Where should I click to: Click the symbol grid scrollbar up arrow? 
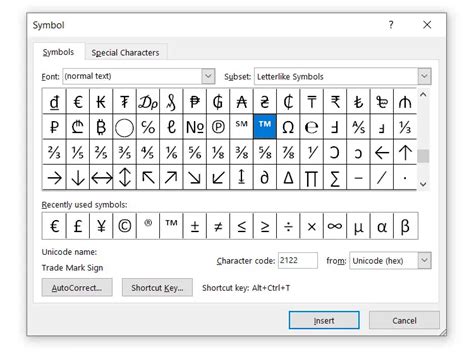point(423,95)
